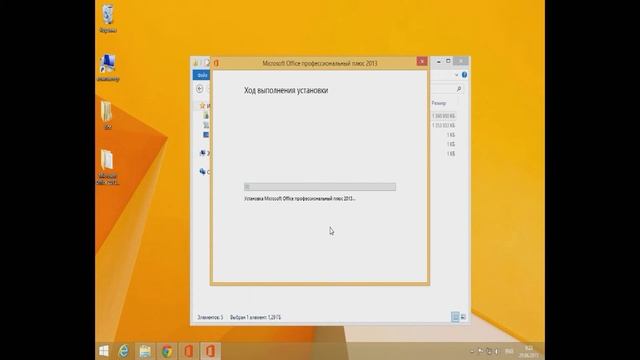The image size is (640, 360).
Task: Open the volume tray icon
Action: click(496, 351)
